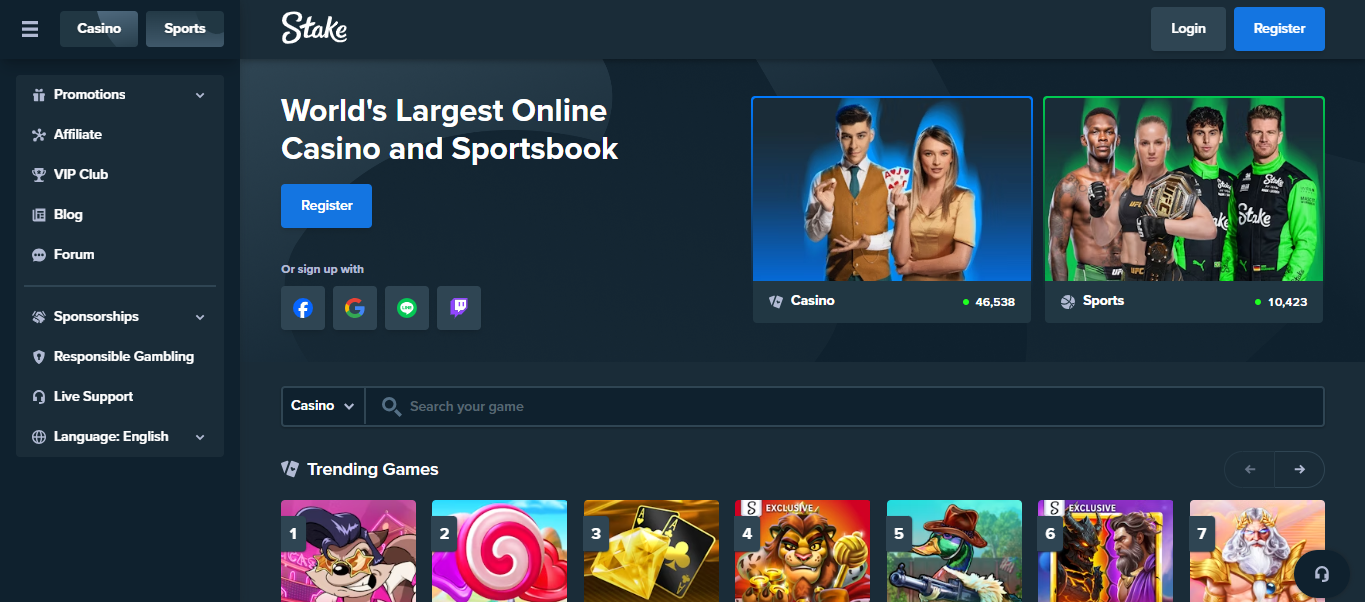Click the Login button
The image size is (1365, 602).
tap(1188, 29)
